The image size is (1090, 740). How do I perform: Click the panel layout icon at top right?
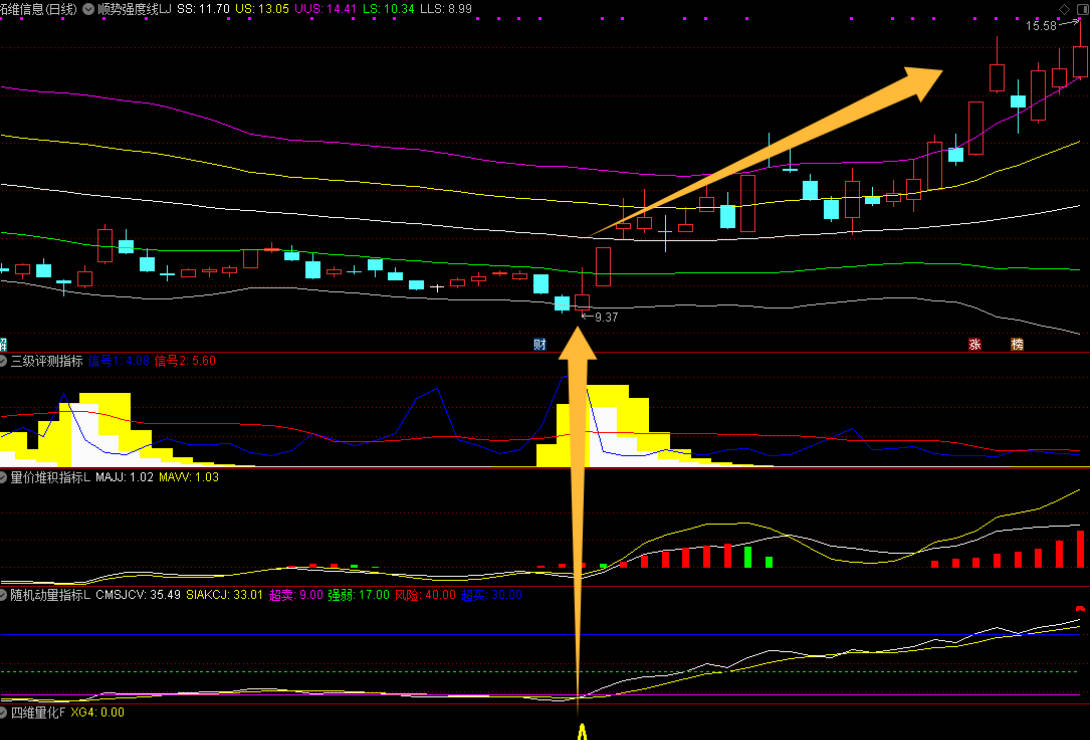1082,8
